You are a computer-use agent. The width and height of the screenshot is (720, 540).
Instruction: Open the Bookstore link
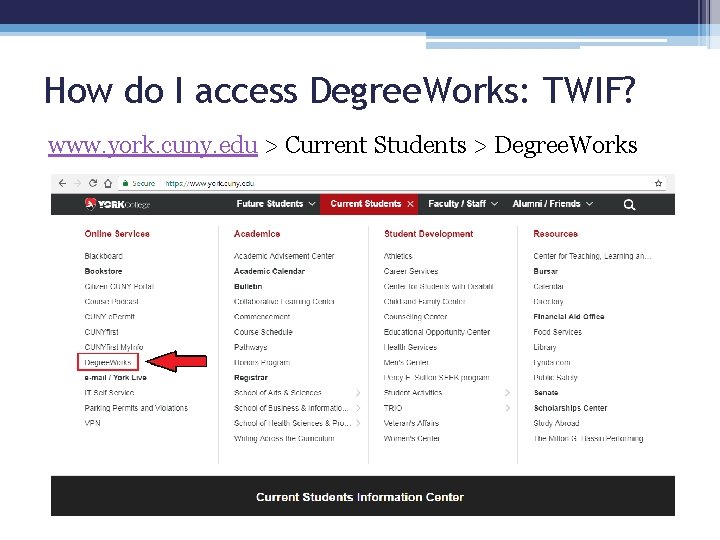(103, 271)
